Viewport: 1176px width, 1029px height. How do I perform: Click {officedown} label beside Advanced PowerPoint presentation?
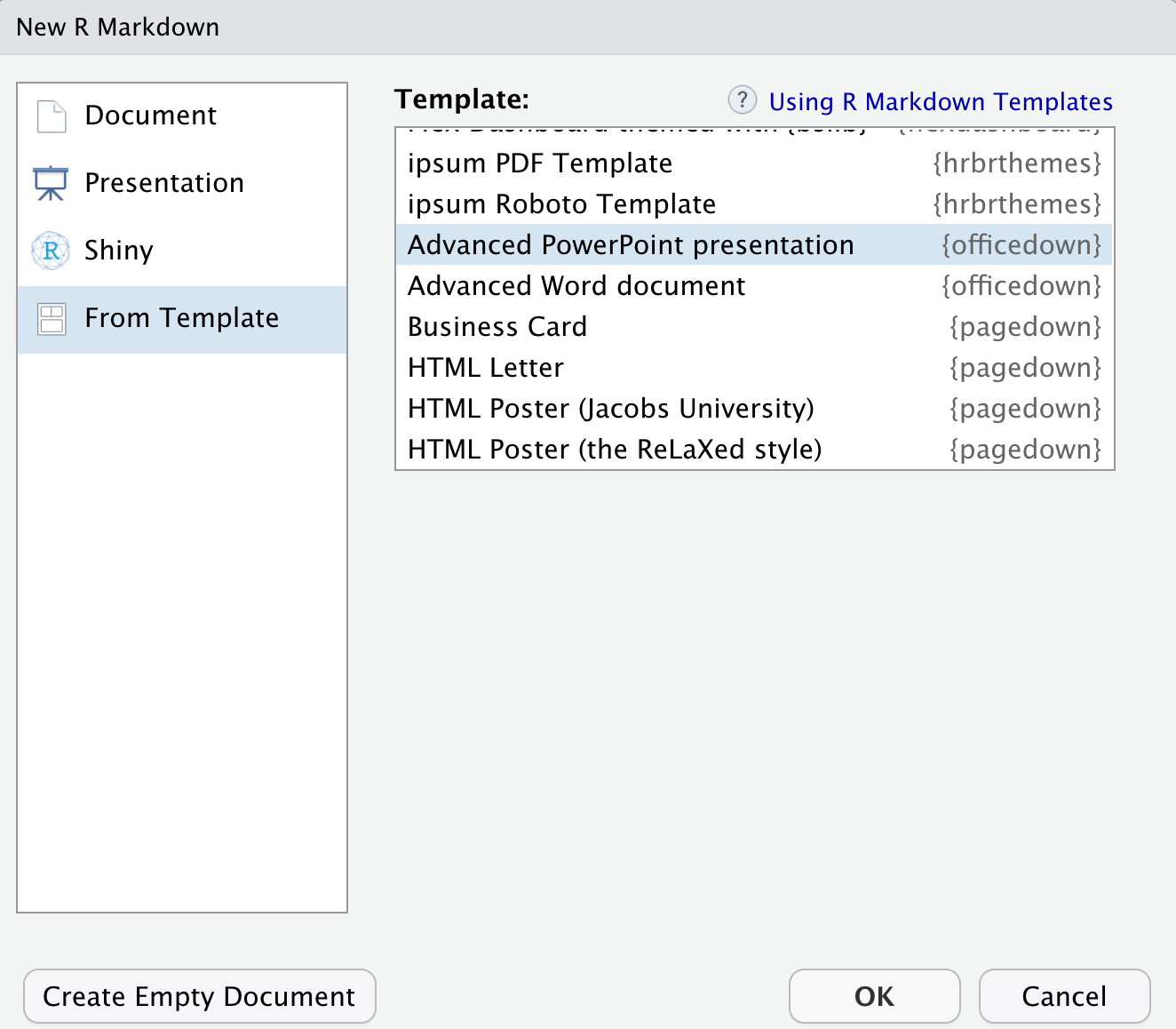(x=1021, y=245)
